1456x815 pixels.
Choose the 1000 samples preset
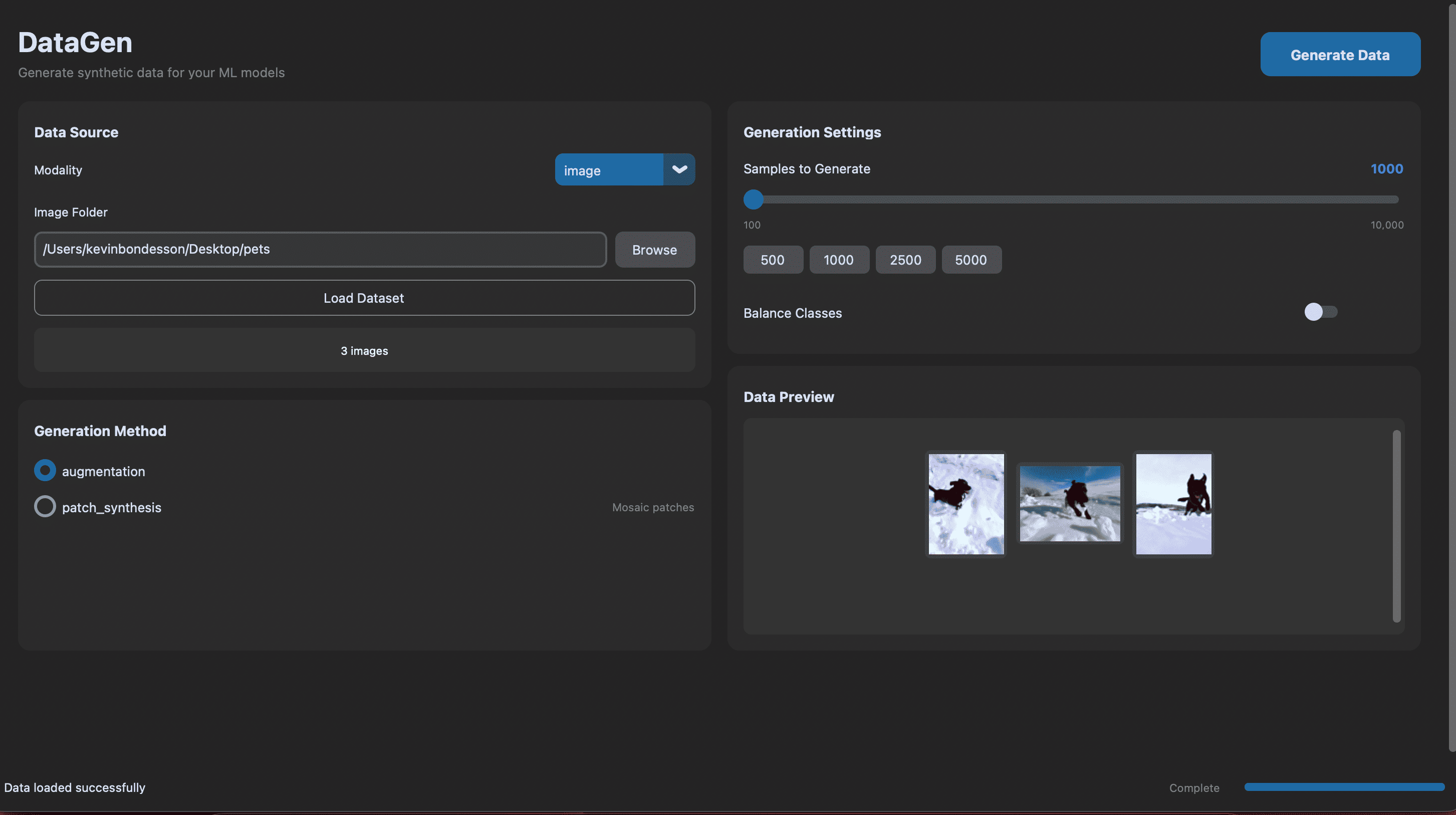pos(839,260)
